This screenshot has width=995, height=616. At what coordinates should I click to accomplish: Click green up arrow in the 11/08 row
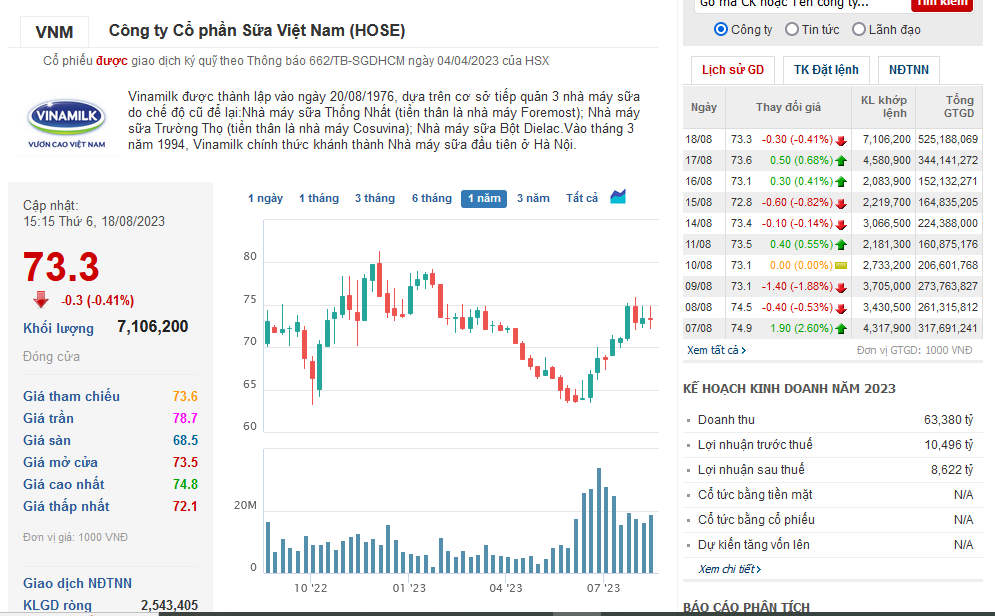point(841,244)
